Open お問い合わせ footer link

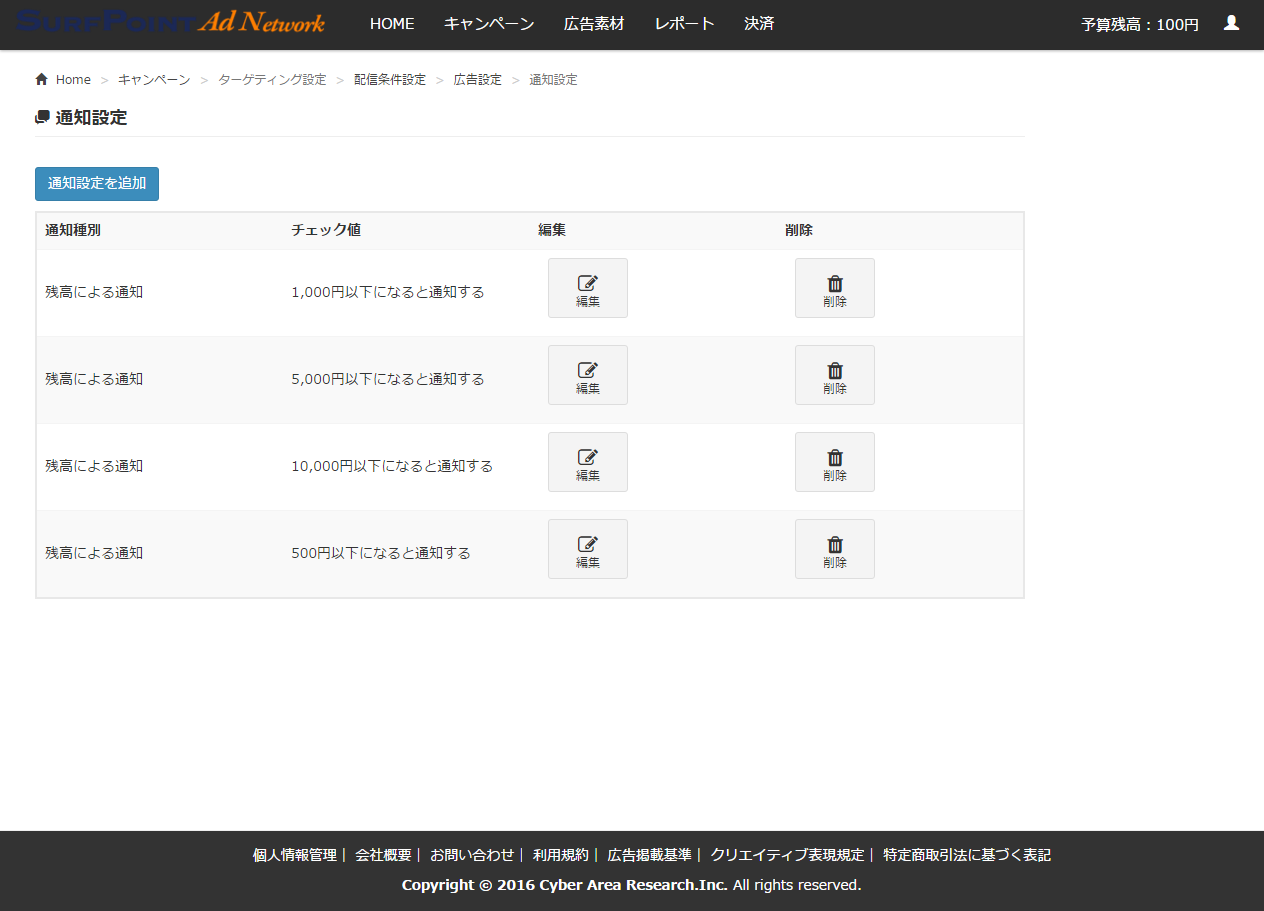[472, 855]
